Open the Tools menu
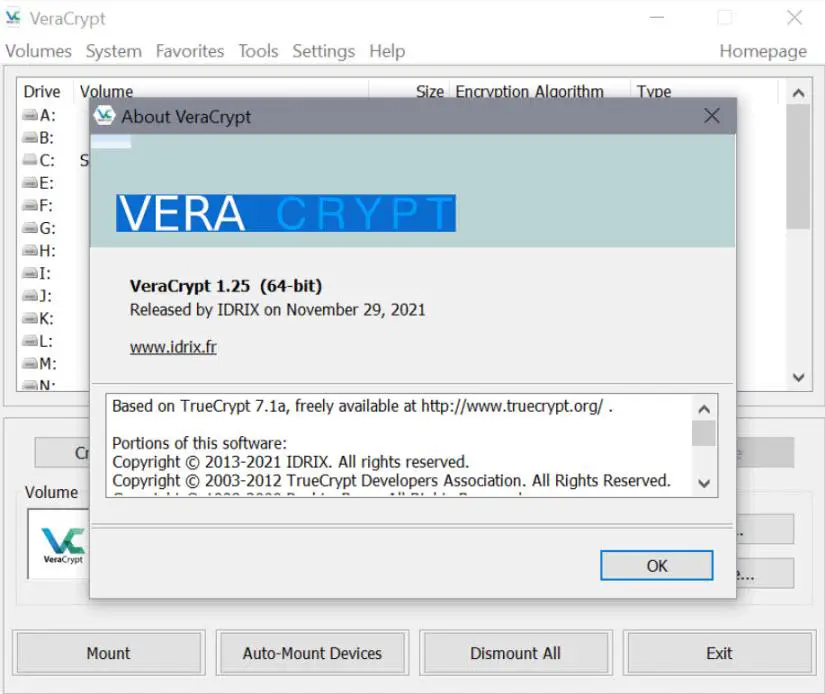Viewport: 825px width, 694px height. click(258, 51)
